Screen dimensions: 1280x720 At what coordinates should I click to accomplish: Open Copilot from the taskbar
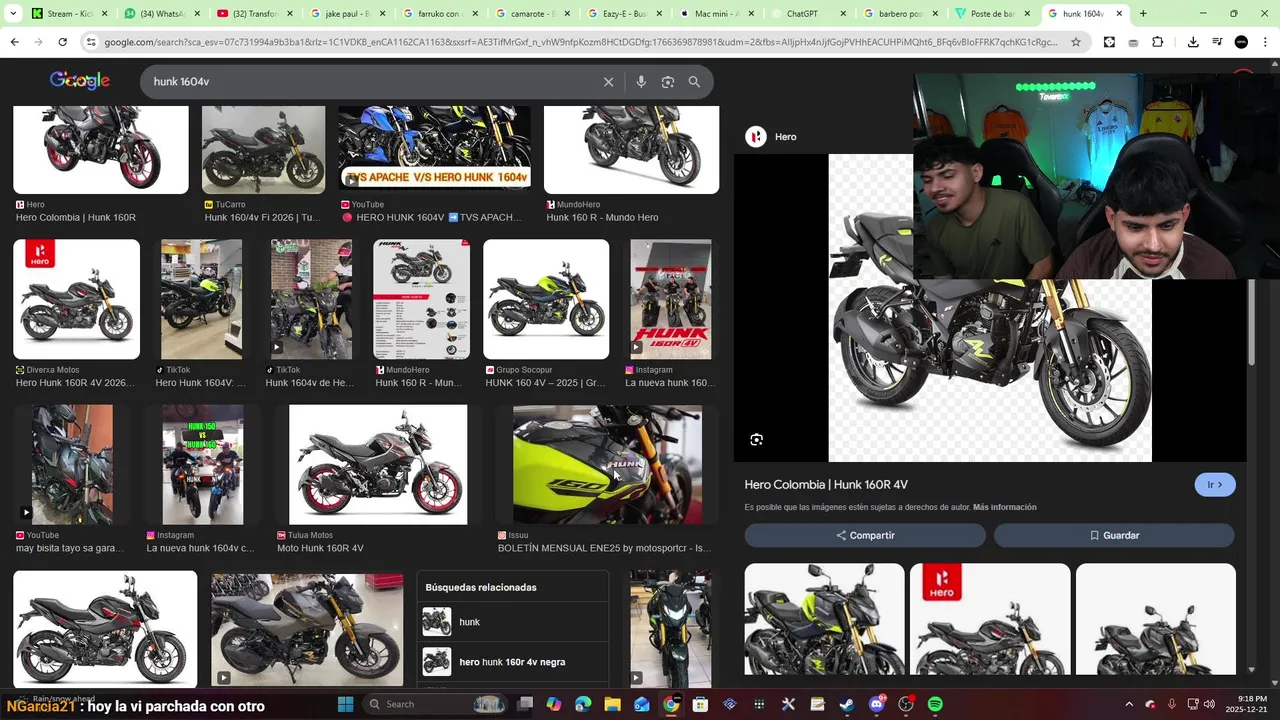tap(554, 704)
